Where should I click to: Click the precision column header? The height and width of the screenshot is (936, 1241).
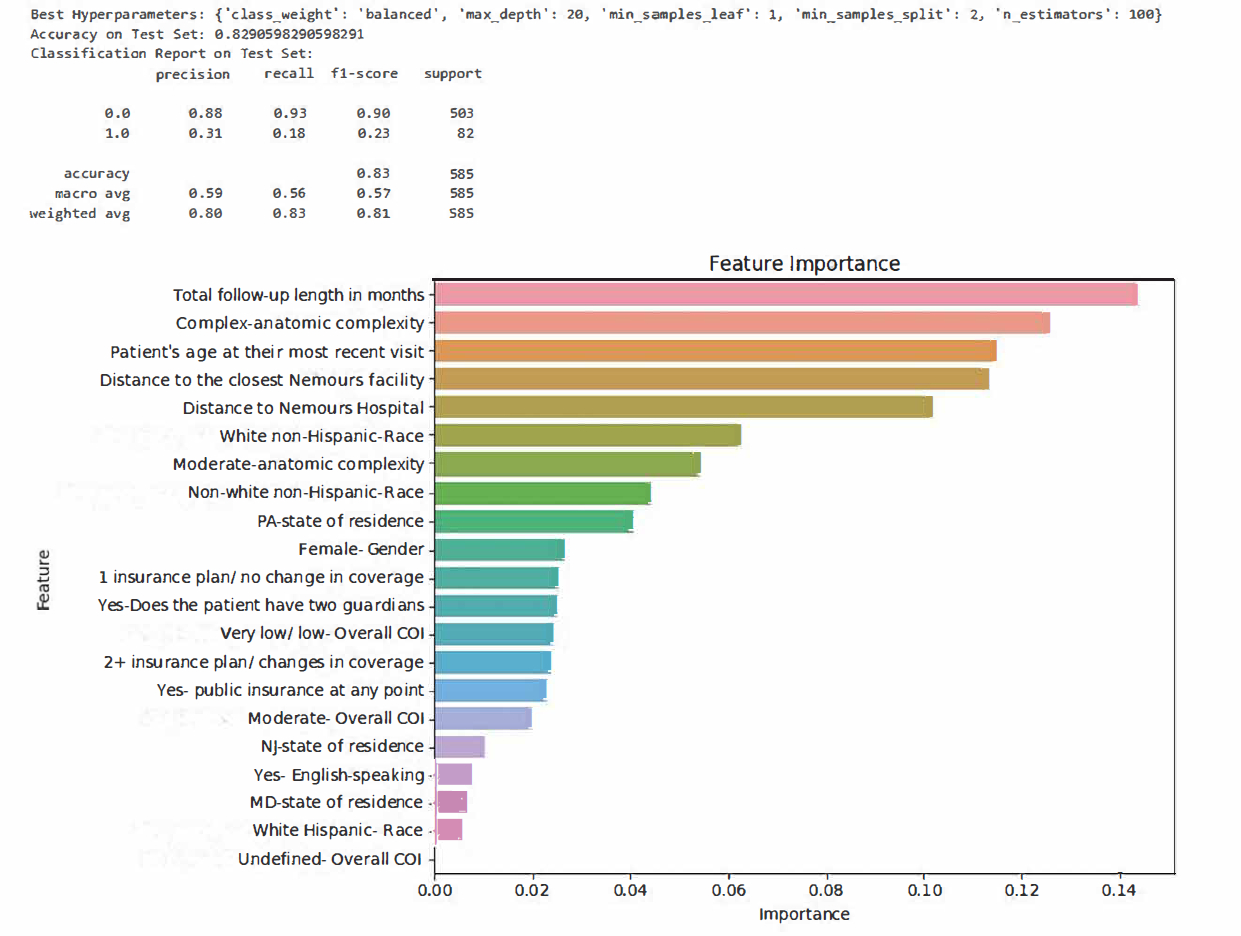[192, 74]
